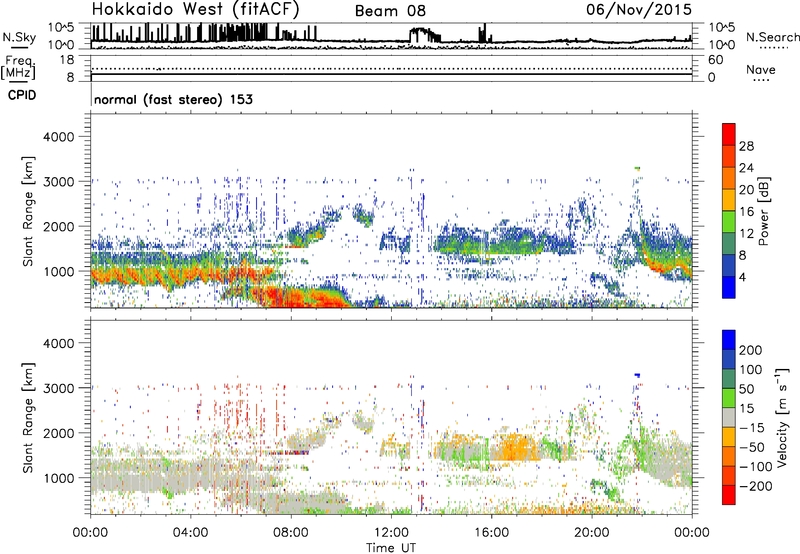Select the 'Freq. [MHz]' axis label

tap(18, 67)
